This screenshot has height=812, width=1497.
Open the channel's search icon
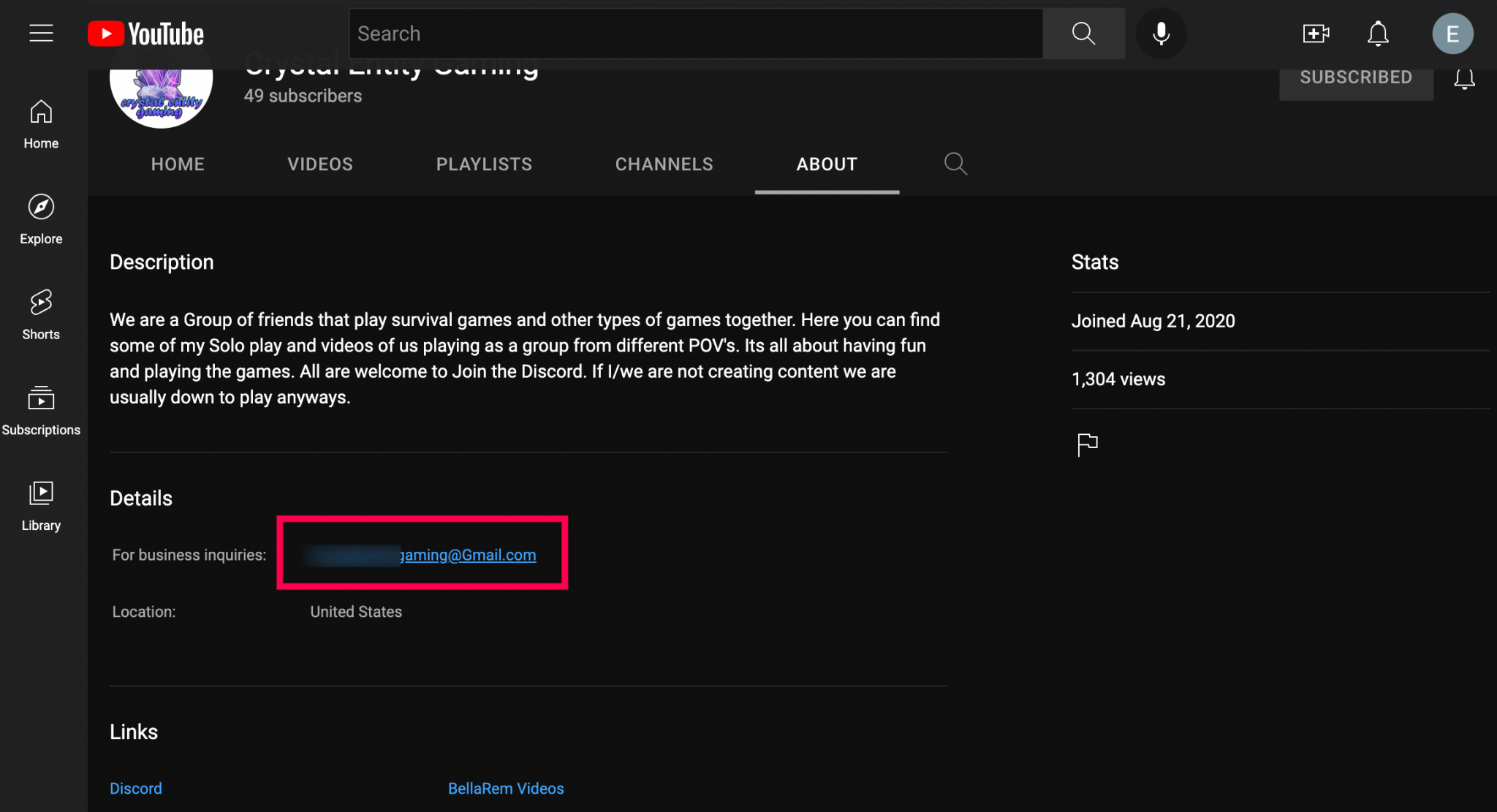pos(955,164)
